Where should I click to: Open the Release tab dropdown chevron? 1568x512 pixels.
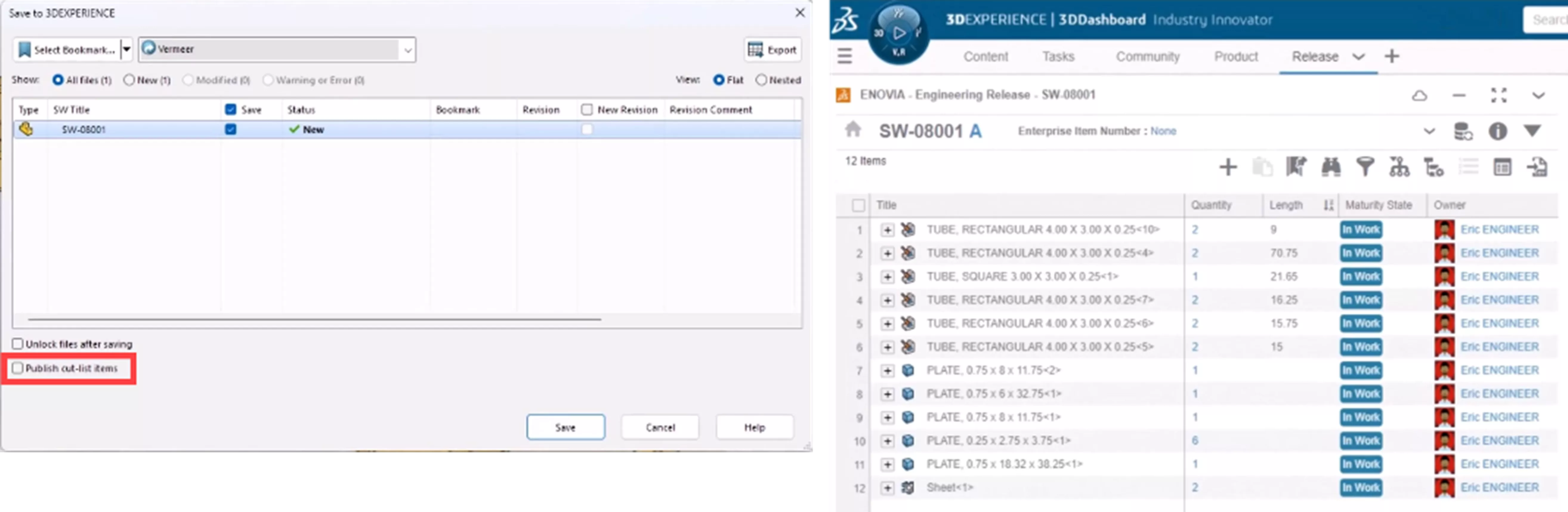tap(1358, 57)
